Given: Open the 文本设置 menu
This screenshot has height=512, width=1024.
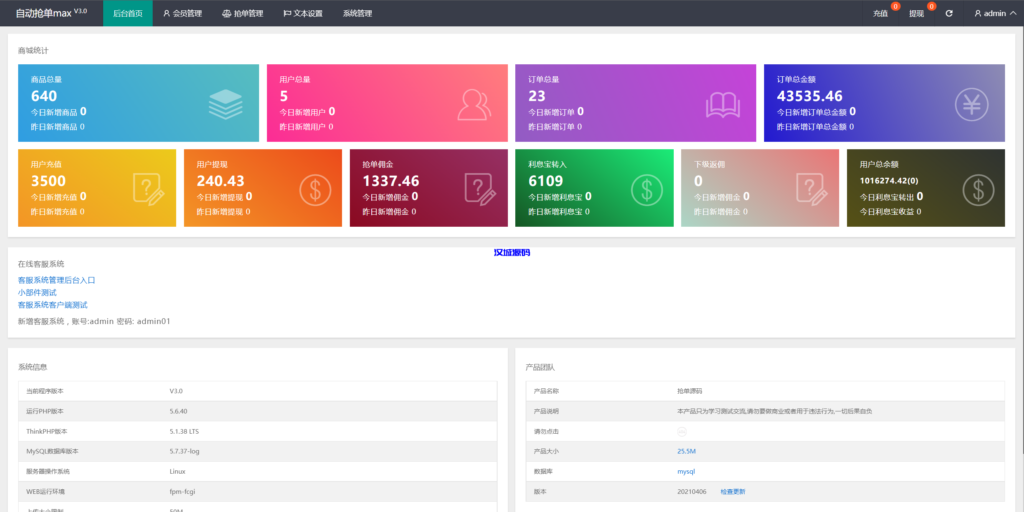Looking at the screenshot, I should point(303,13).
